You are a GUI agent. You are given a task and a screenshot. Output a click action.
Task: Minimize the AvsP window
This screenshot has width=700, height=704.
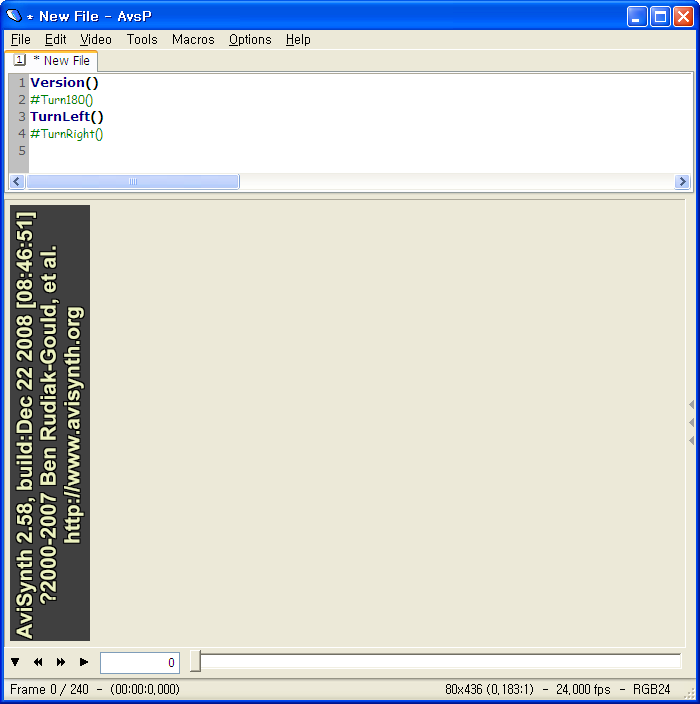[x=637, y=17]
